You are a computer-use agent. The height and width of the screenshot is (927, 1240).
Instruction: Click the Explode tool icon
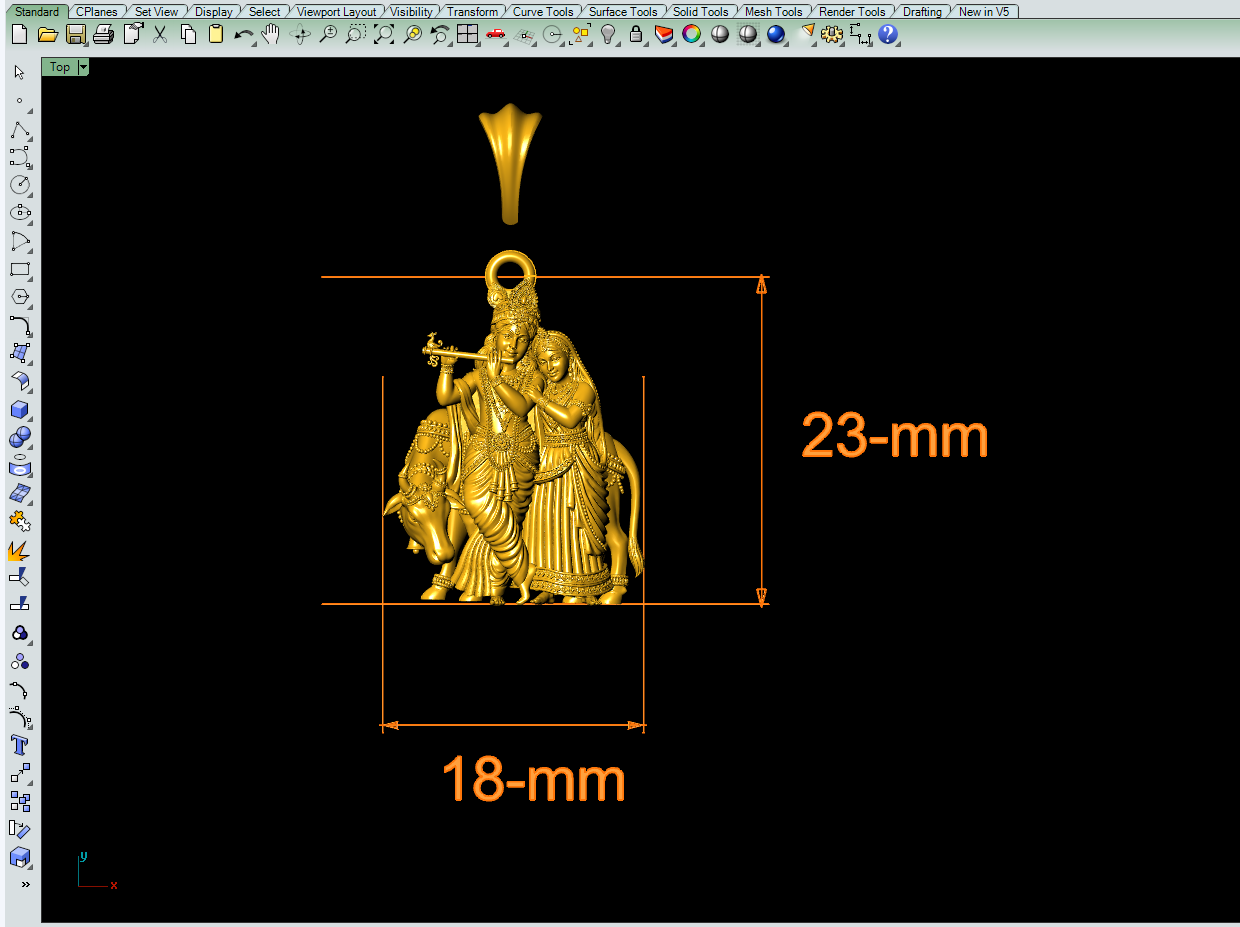(x=20, y=549)
